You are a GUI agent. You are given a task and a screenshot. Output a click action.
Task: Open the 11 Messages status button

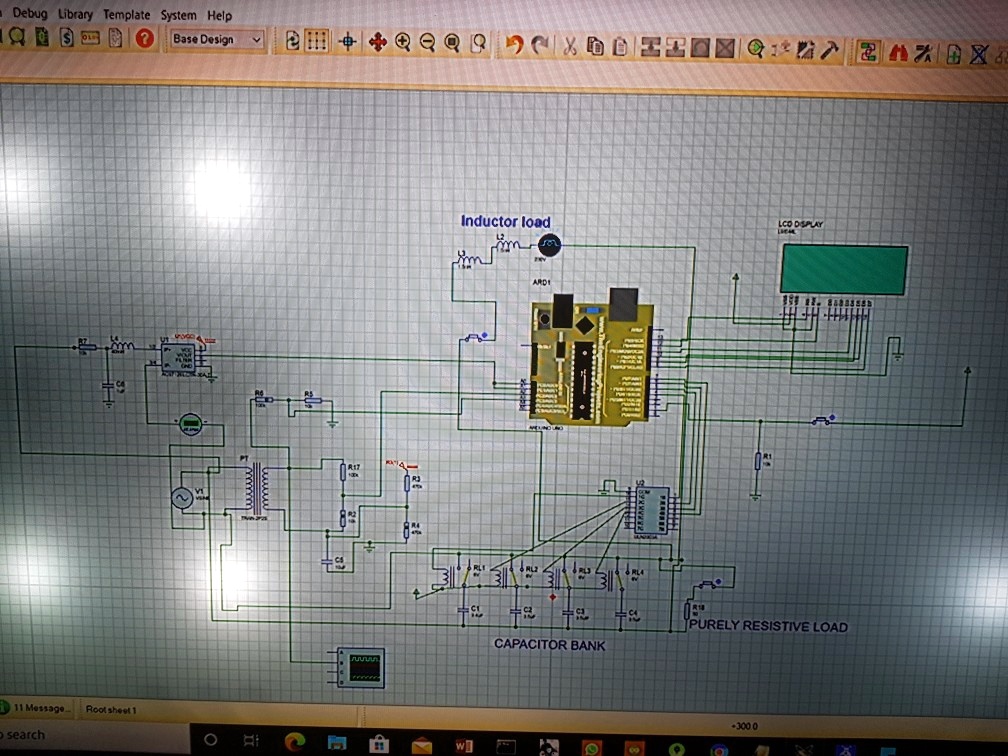pos(40,708)
